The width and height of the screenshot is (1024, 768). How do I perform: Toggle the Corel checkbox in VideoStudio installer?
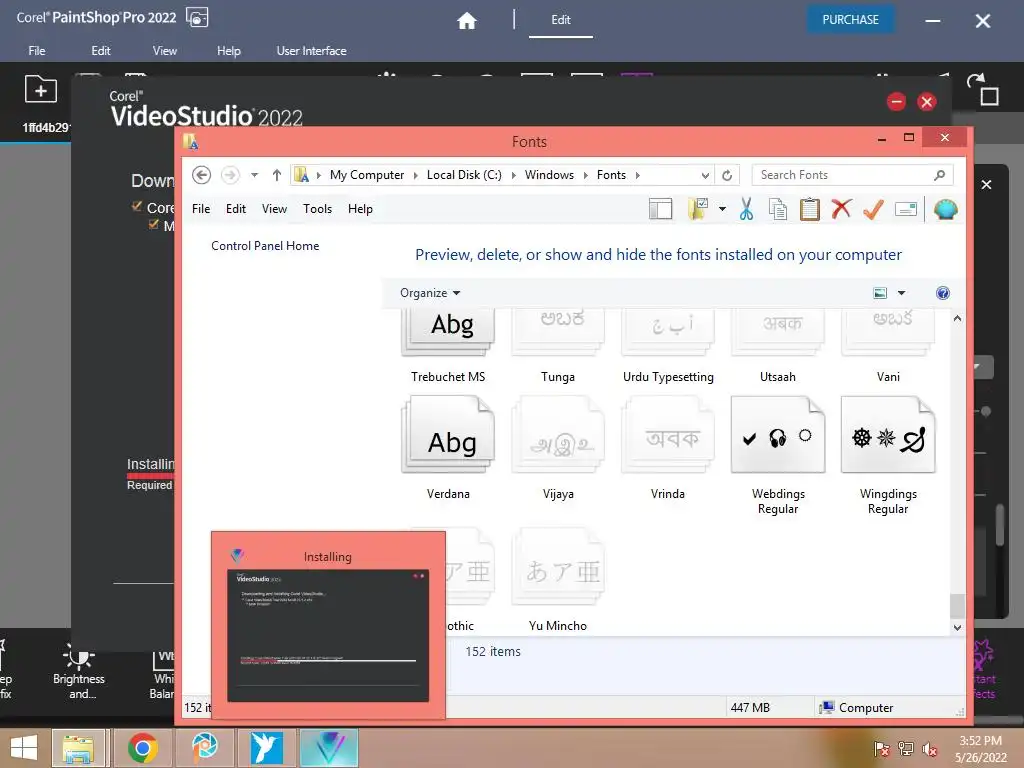click(137, 206)
